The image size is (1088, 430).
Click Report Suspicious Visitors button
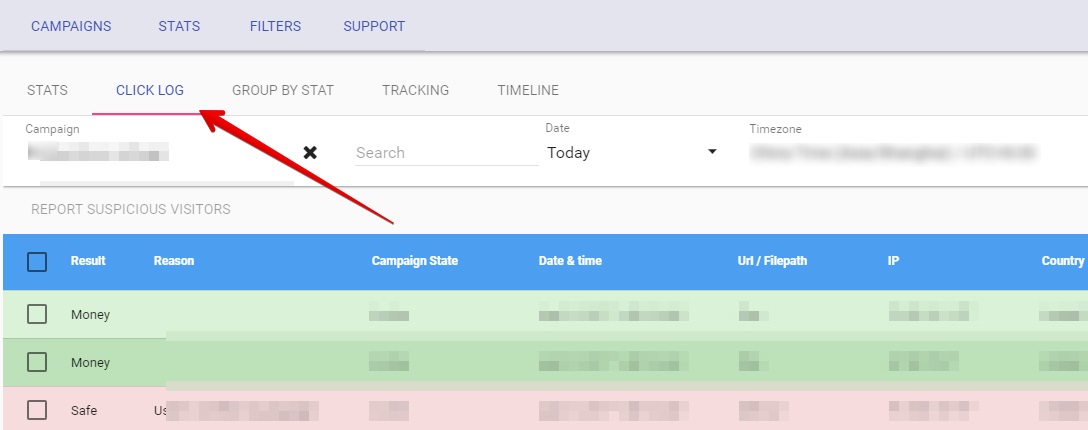coord(131,210)
